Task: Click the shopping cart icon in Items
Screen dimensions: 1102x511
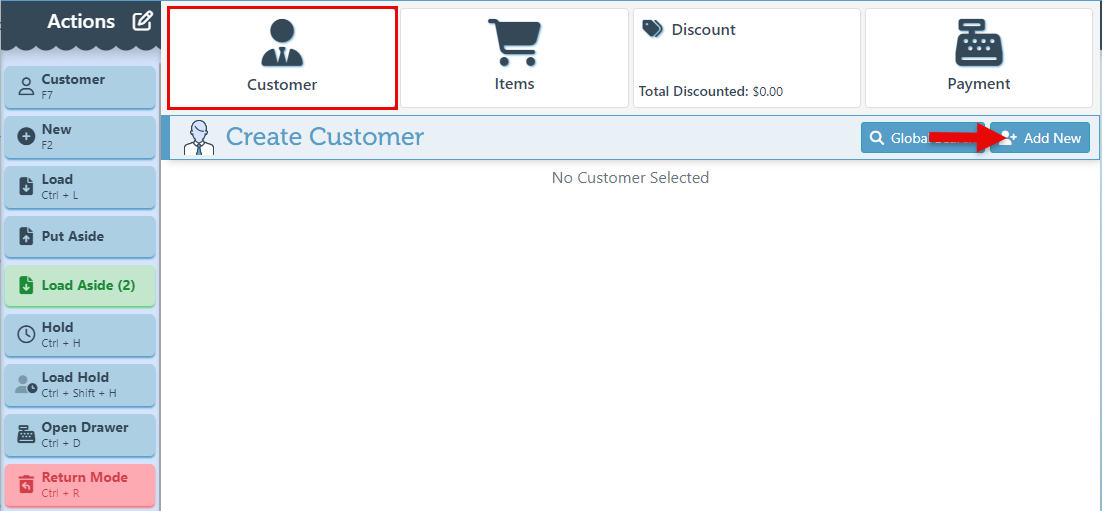Action: (x=514, y=44)
